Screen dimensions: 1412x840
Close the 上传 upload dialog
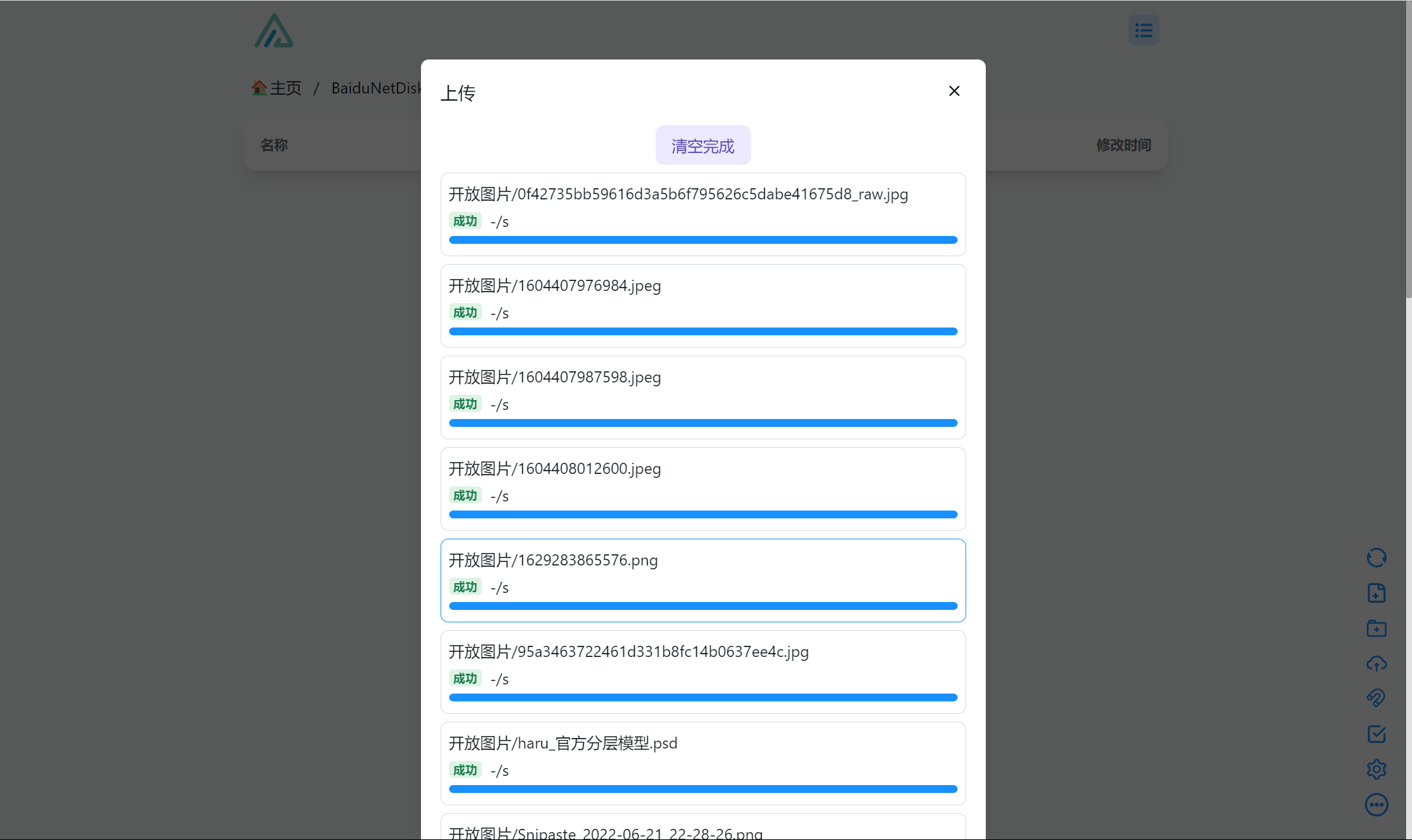[x=954, y=91]
